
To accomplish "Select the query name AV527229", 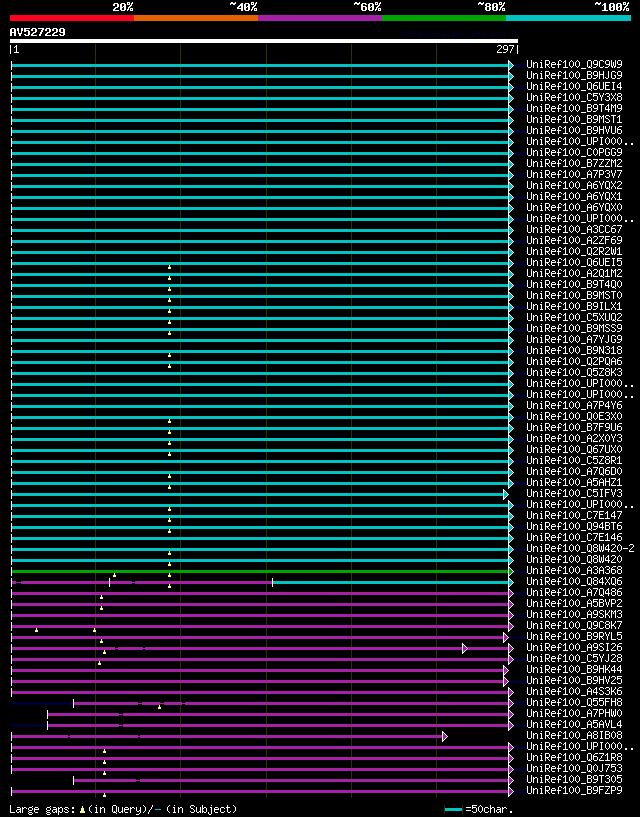I will pyautogui.click(x=38, y=32).
